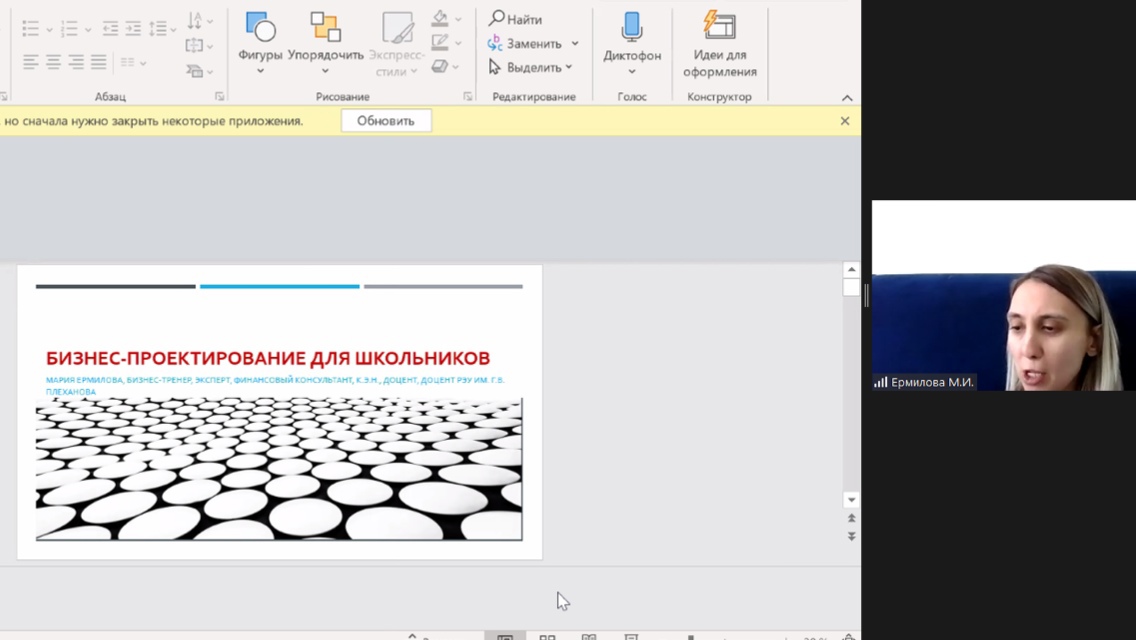Open the Фигуры shapes gallery

click(x=260, y=38)
